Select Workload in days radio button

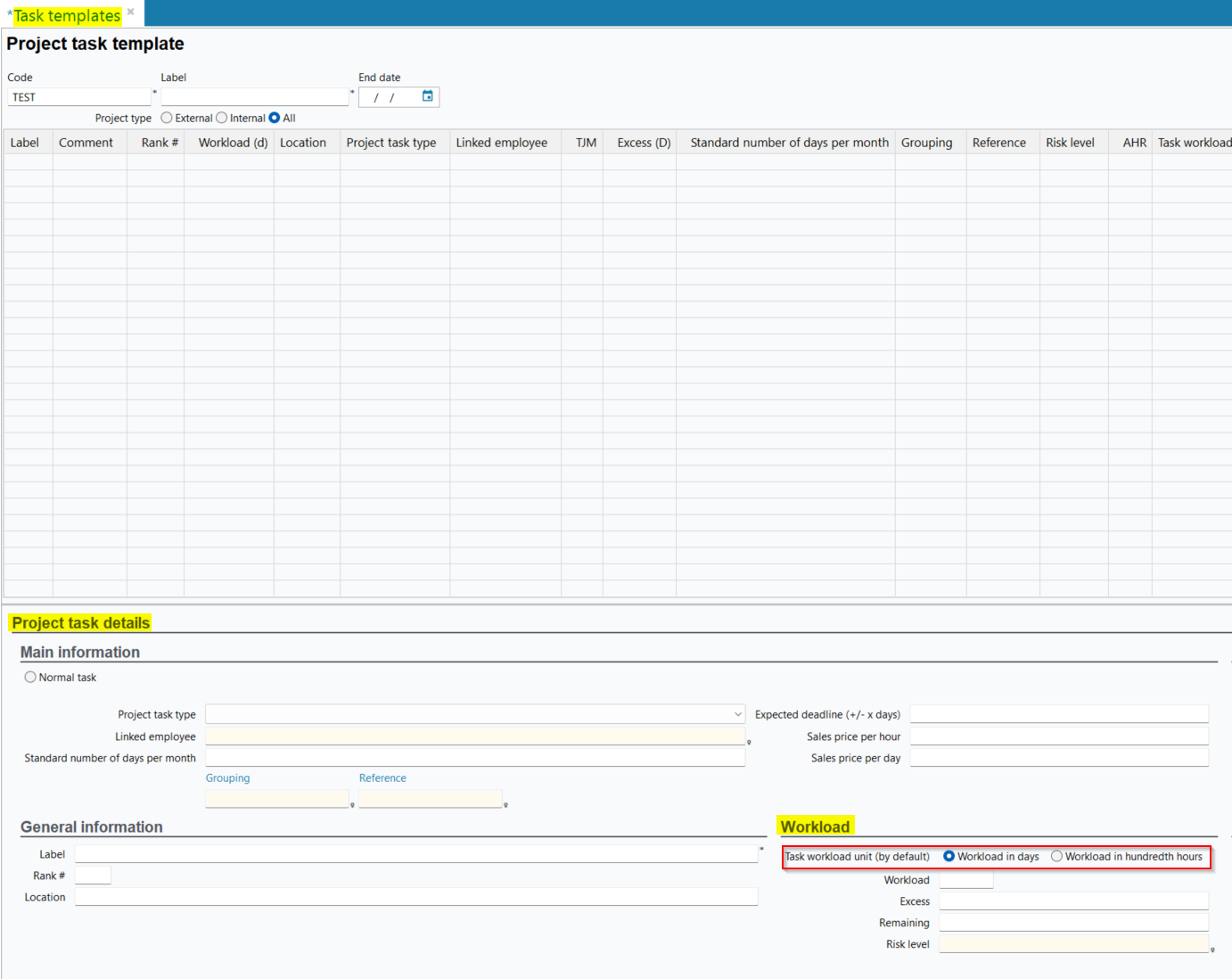[x=949, y=856]
